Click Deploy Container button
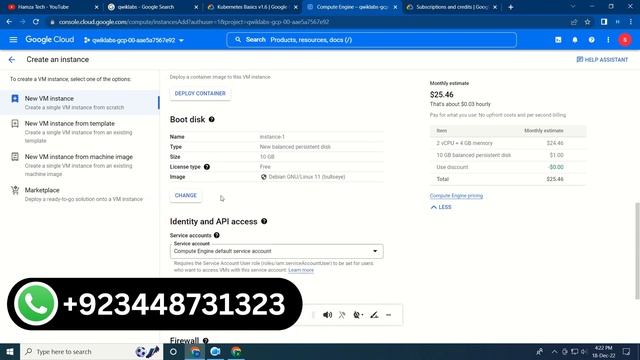The width and height of the screenshot is (640, 360). click(200, 93)
